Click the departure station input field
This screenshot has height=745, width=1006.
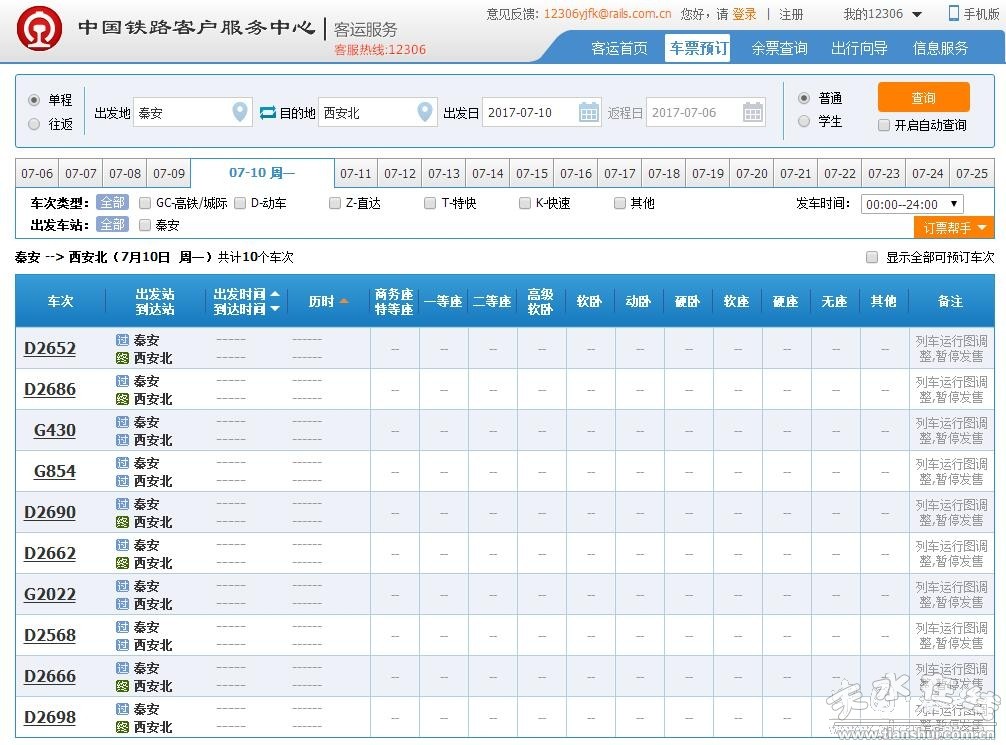[x=180, y=113]
